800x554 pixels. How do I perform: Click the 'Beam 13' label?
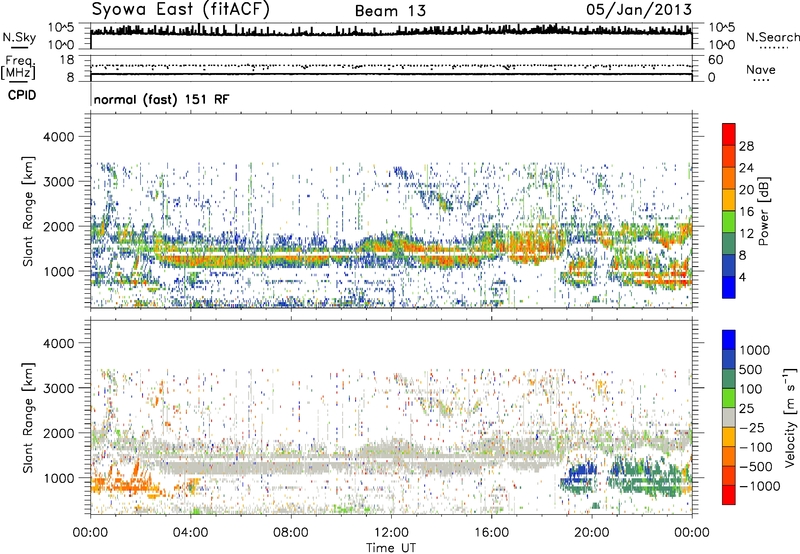tap(390, 11)
